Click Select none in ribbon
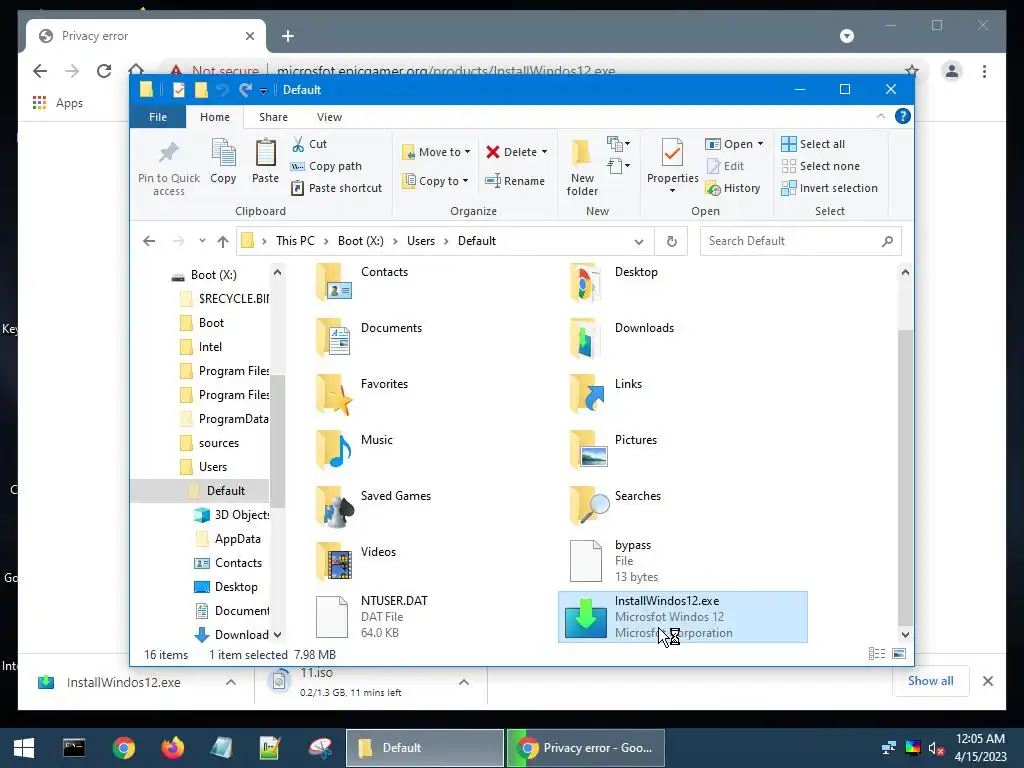Image resolution: width=1024 pixels, height=768 pixels. (820, 166)
